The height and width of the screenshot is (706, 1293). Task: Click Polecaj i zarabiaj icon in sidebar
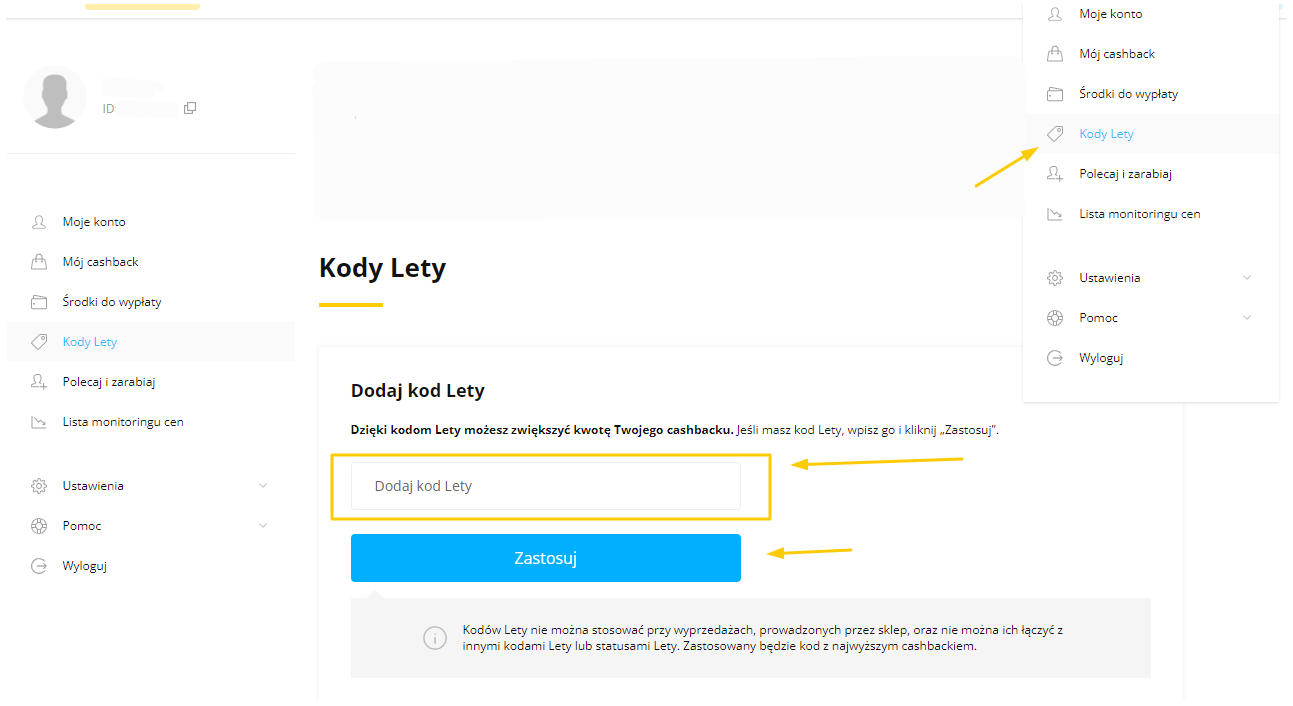click(39, 382)
